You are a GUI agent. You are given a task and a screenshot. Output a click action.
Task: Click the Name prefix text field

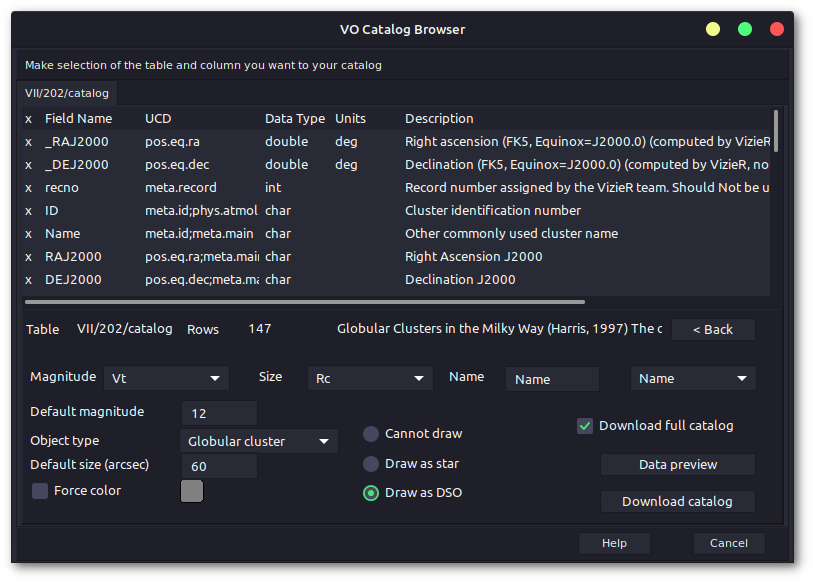(552, 379)
